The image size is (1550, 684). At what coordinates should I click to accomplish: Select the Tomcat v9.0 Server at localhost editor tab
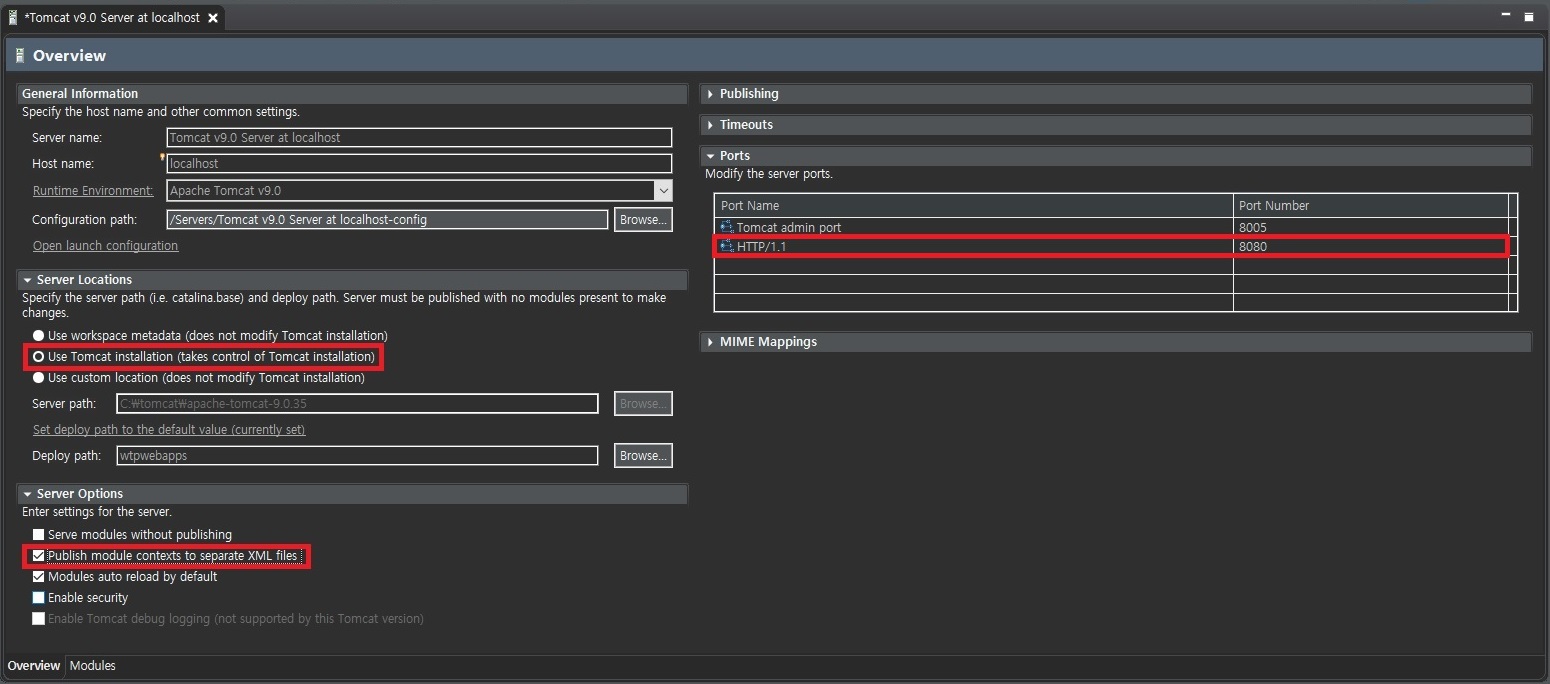coord(112,18)
